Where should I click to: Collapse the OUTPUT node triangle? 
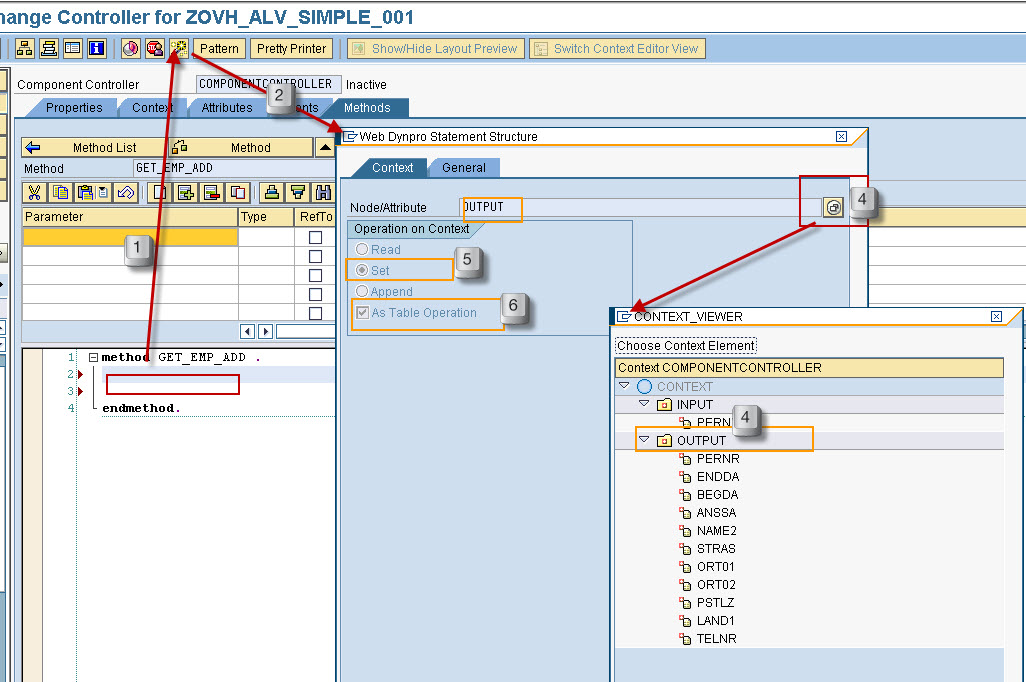(x=644, y=440)
